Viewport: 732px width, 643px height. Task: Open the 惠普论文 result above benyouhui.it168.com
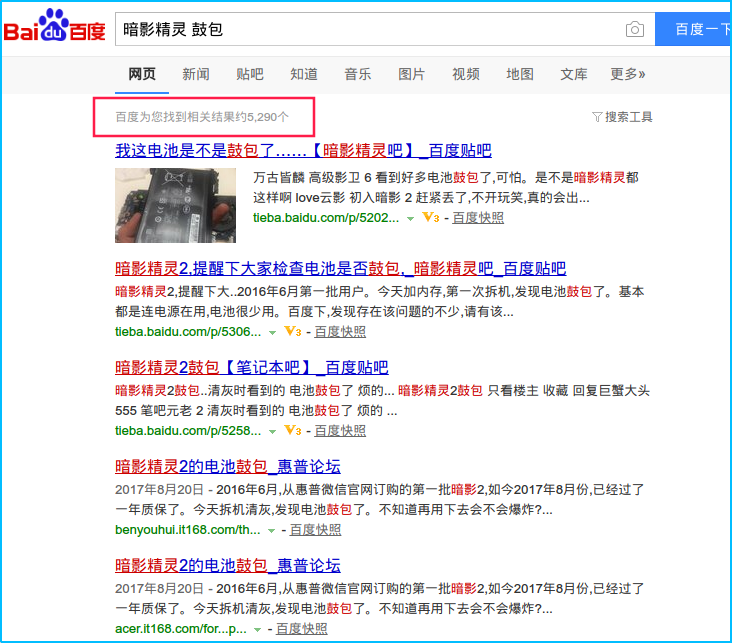pyautogui.click(x=228, y=466)
